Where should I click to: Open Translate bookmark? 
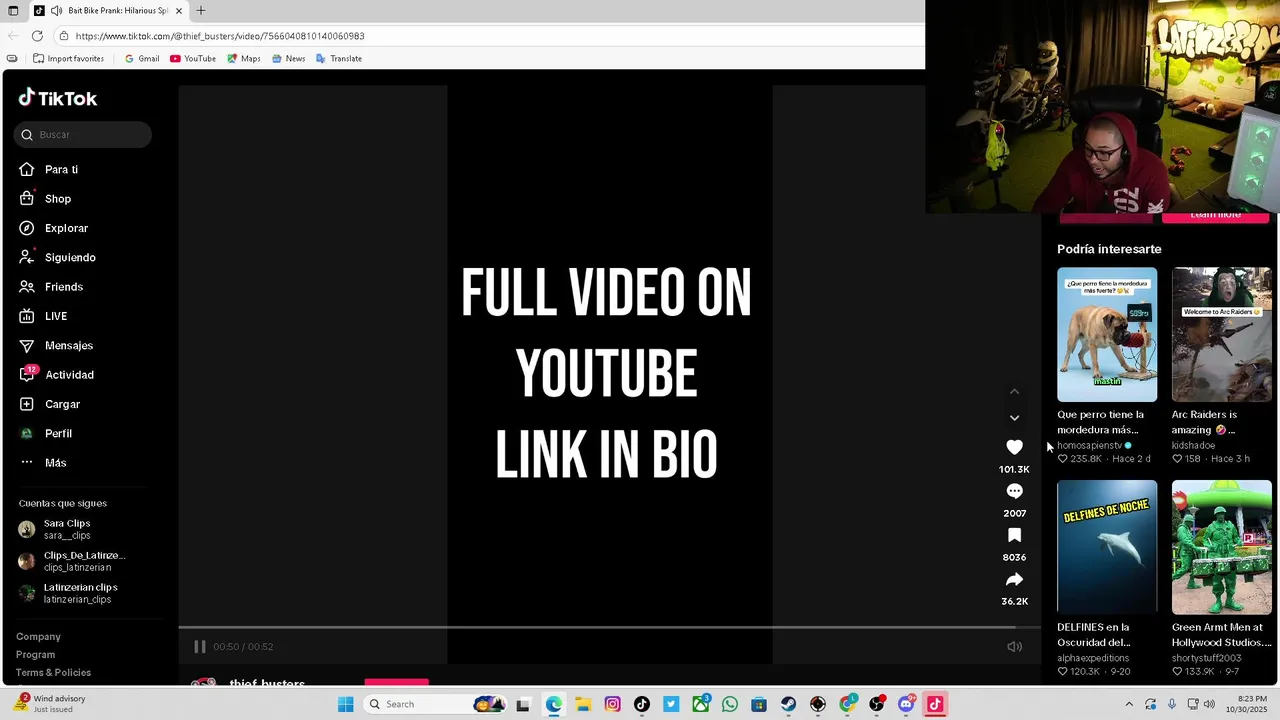pos(339,59)
